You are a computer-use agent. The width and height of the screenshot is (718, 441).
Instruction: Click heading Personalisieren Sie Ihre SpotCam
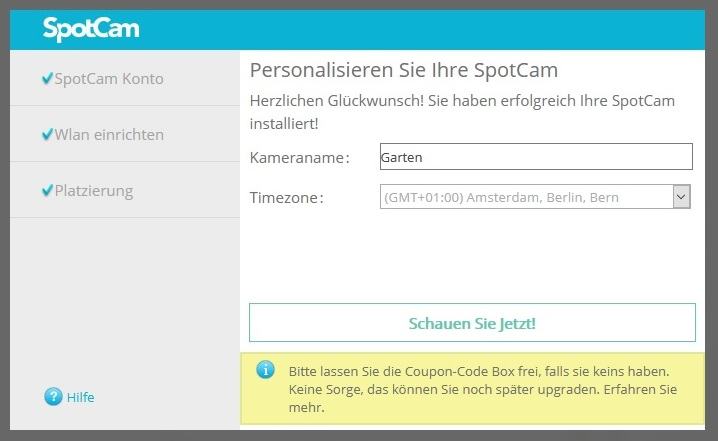[x=404, y=70]
